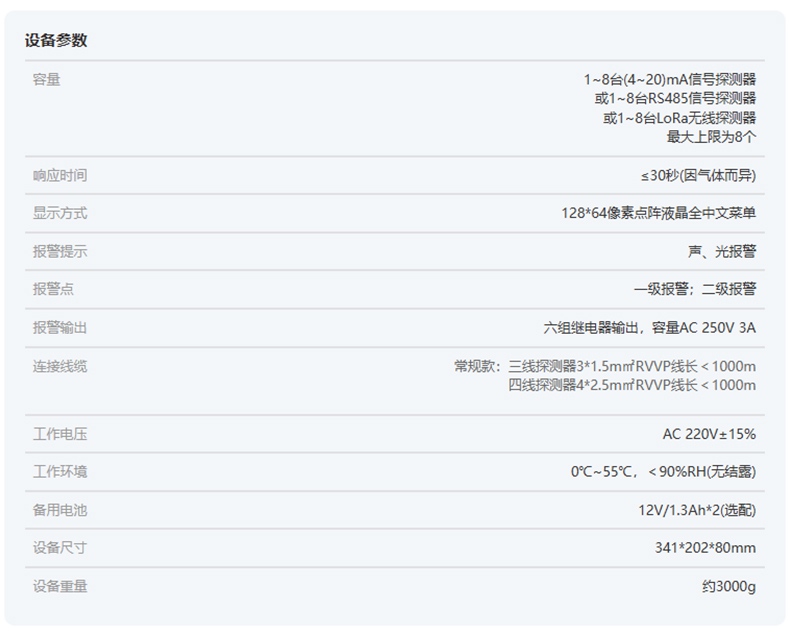Select the 12V/1.3Ah*2(选配) battery value
The height and width of the screenshot is (634, 790).
[697, 510]
